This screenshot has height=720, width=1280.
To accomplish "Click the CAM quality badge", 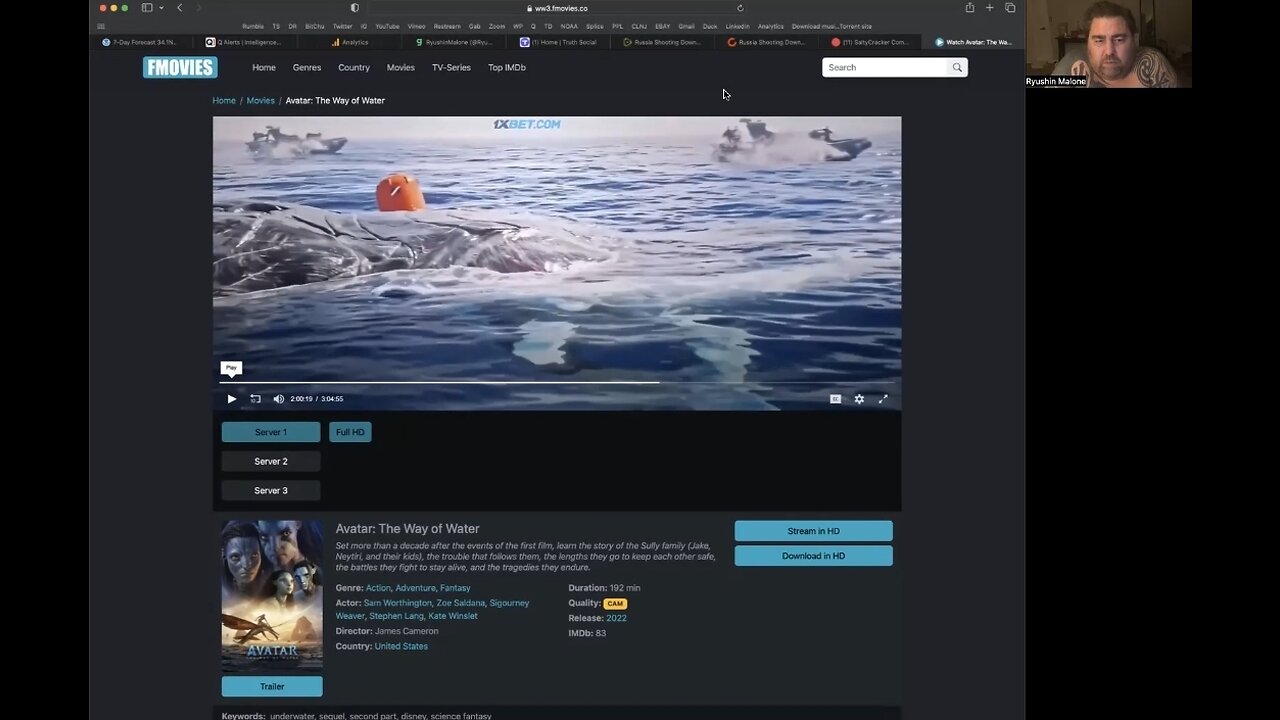I will pos(615,603).
